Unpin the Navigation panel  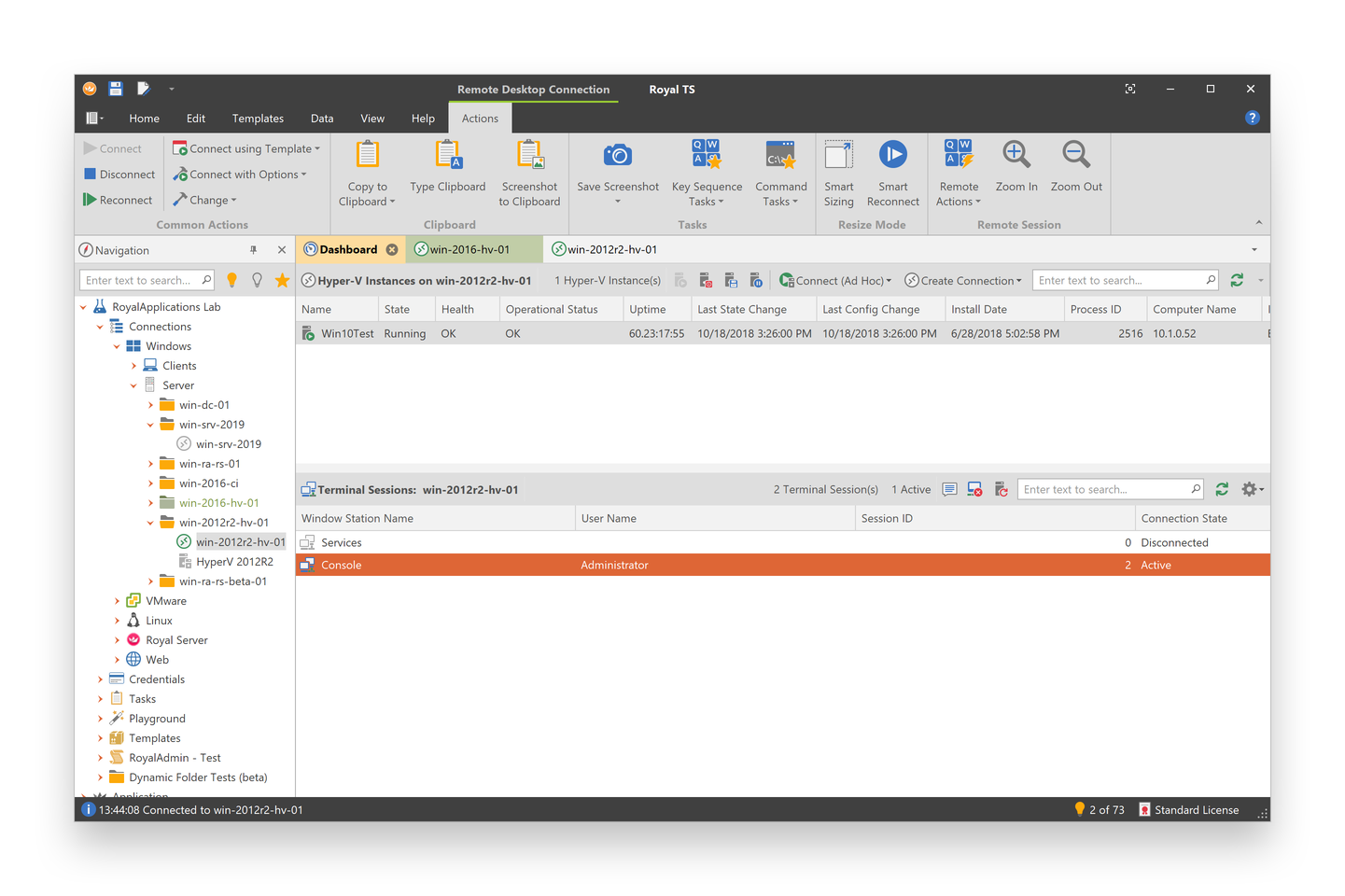253,249
